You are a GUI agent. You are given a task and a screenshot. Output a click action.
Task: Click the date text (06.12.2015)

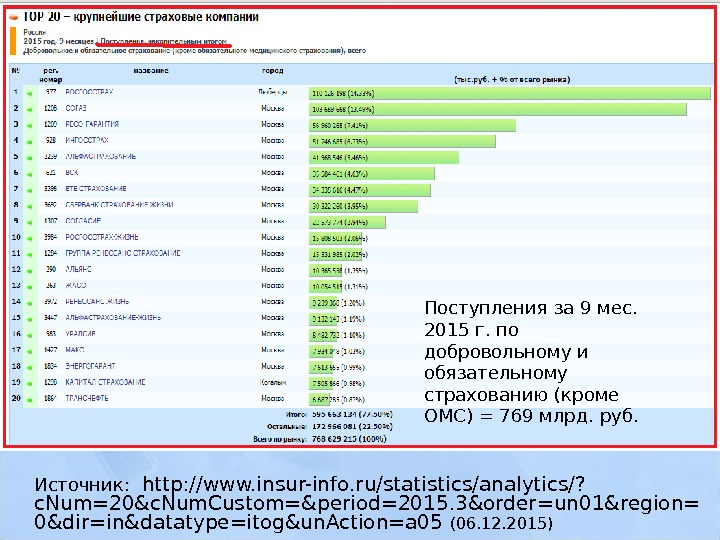501,523
